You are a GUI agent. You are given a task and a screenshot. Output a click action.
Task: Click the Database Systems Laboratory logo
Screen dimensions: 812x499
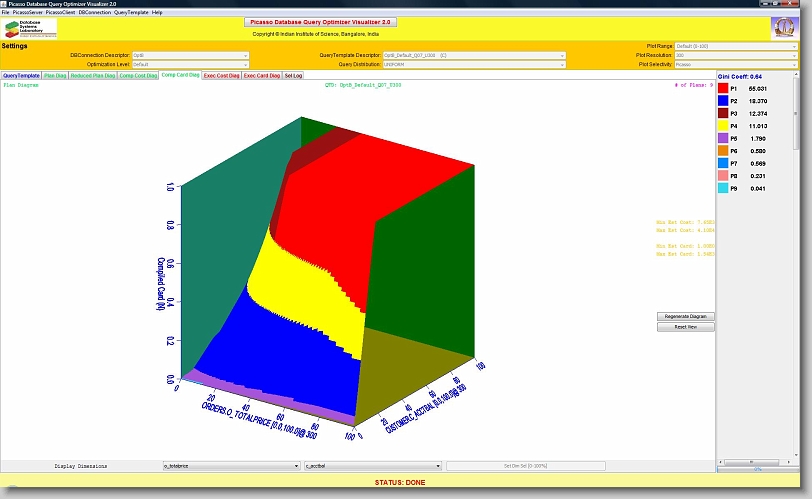(x=30, y=28)
